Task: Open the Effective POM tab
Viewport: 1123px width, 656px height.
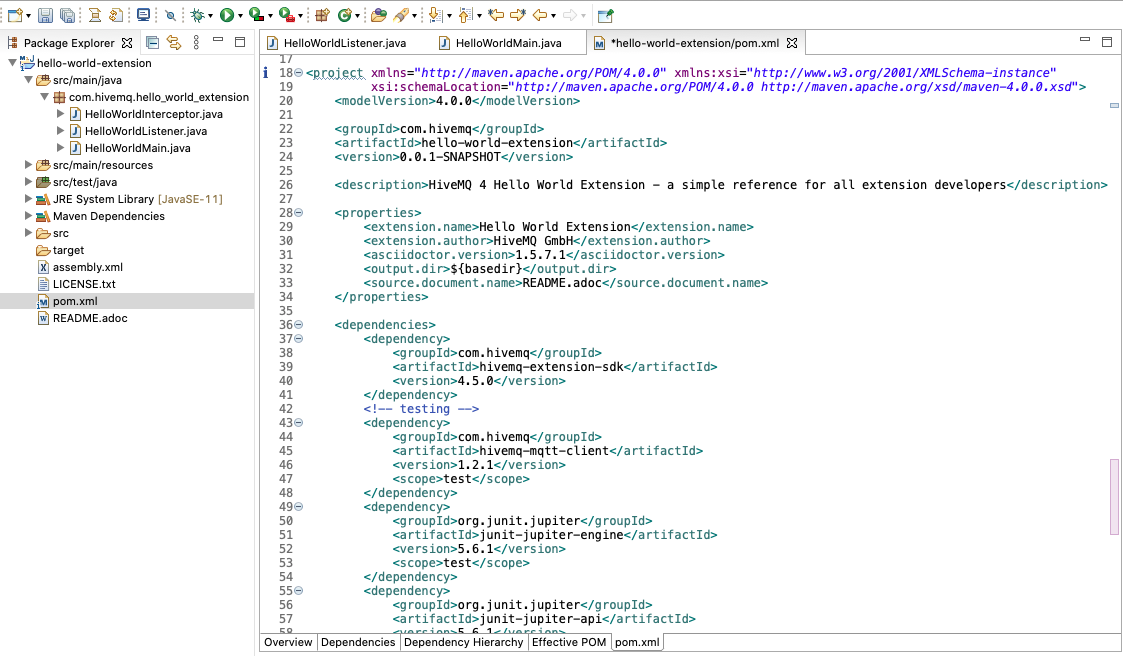Action: [x=569, y=642]
